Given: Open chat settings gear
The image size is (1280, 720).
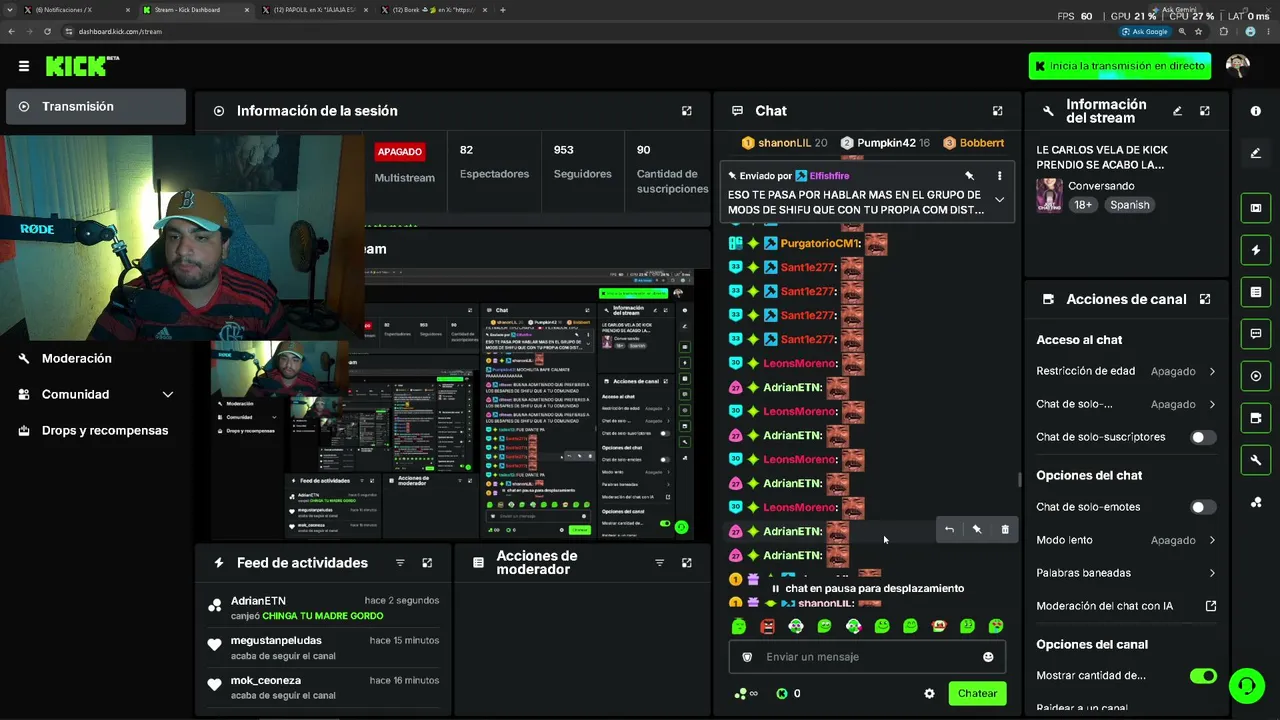Looking at the screenshot, I should (929, 693).
